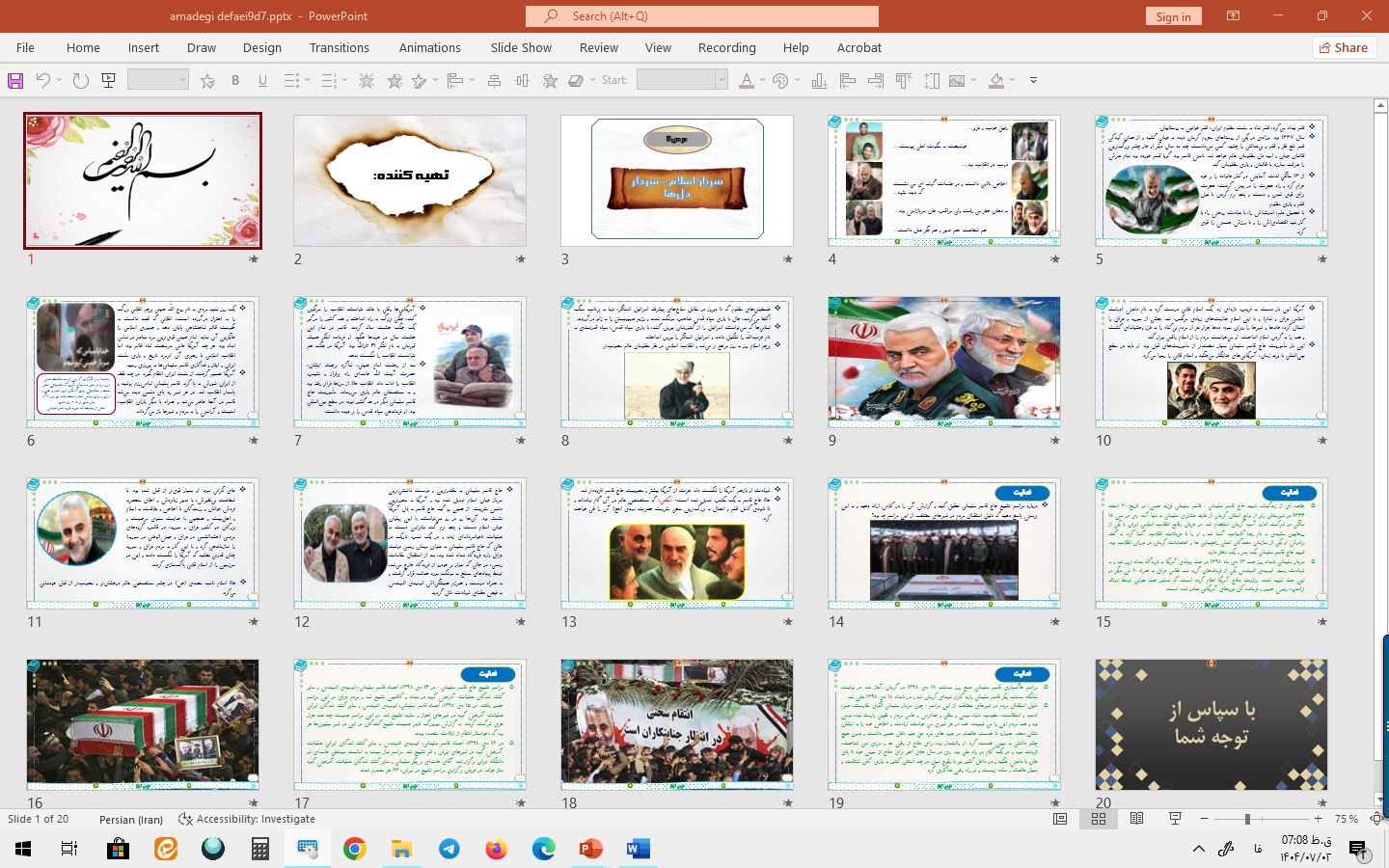Open the Slide Show ribbon tab

[x=521, y=47]
